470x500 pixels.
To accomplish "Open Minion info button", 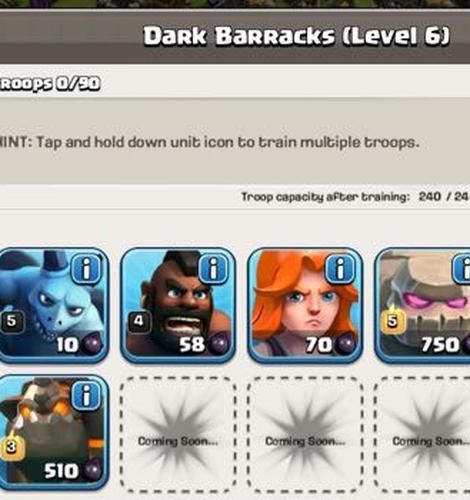I will (x=86, y=269).
